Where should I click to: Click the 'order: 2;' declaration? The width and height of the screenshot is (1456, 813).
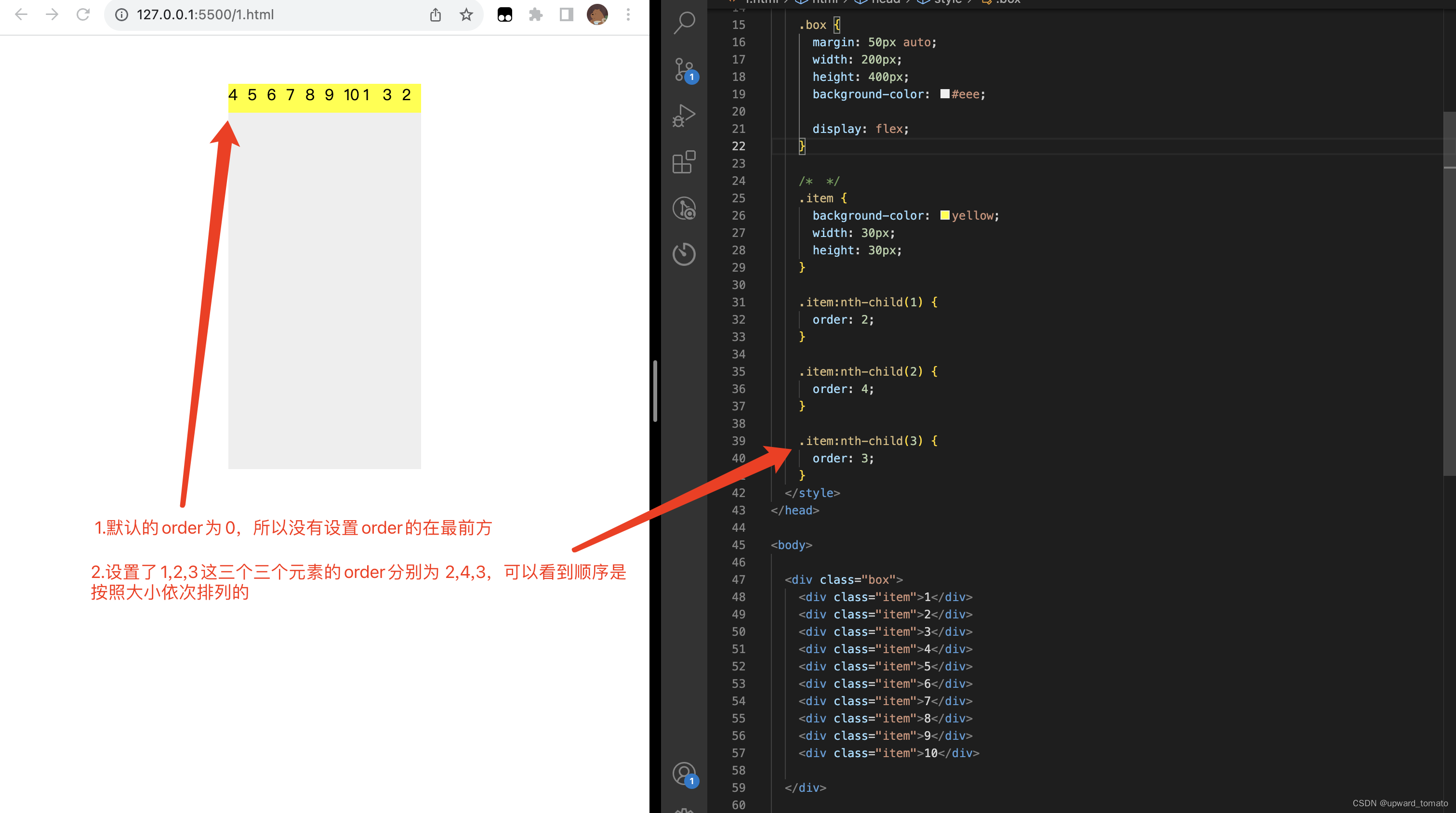coord(843,320)
